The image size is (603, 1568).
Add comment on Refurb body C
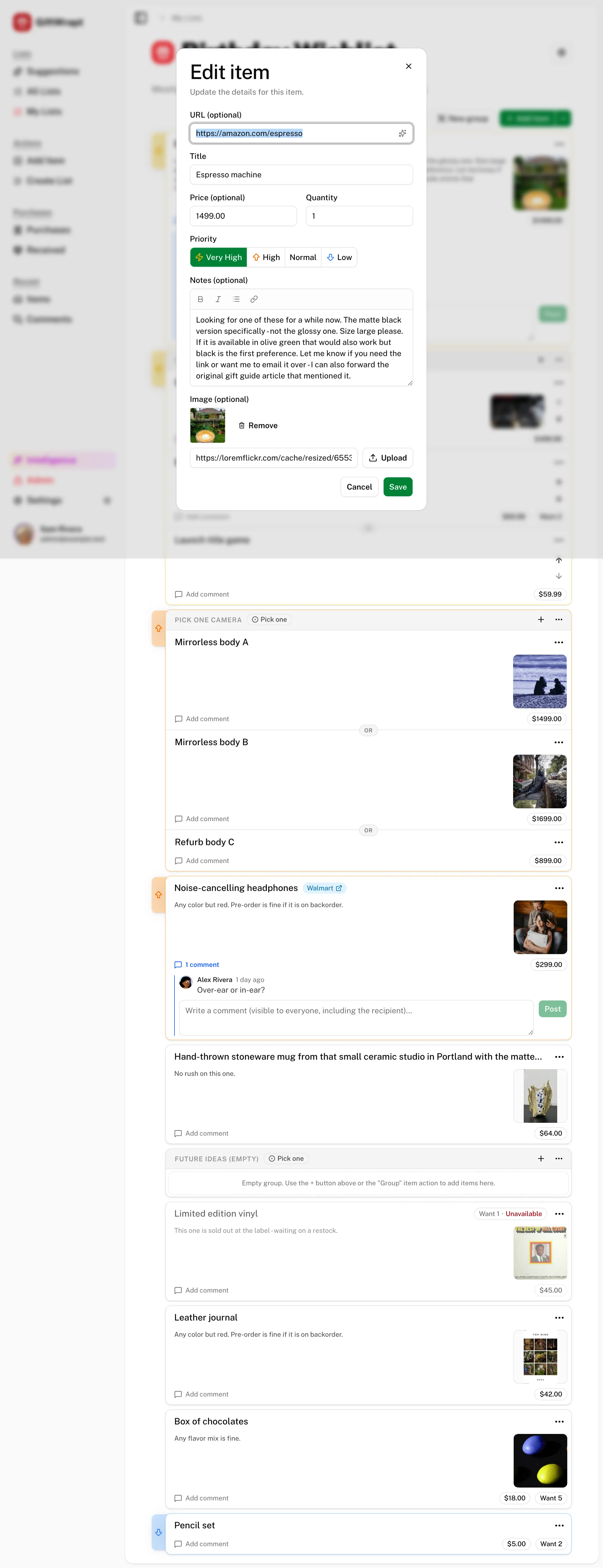point(202,861)
